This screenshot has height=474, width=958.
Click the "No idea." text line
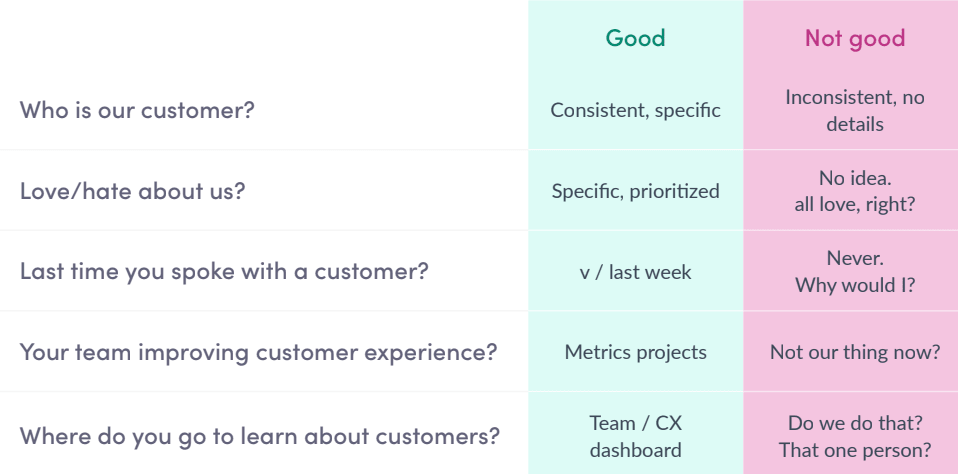click(x=854, y=178)
